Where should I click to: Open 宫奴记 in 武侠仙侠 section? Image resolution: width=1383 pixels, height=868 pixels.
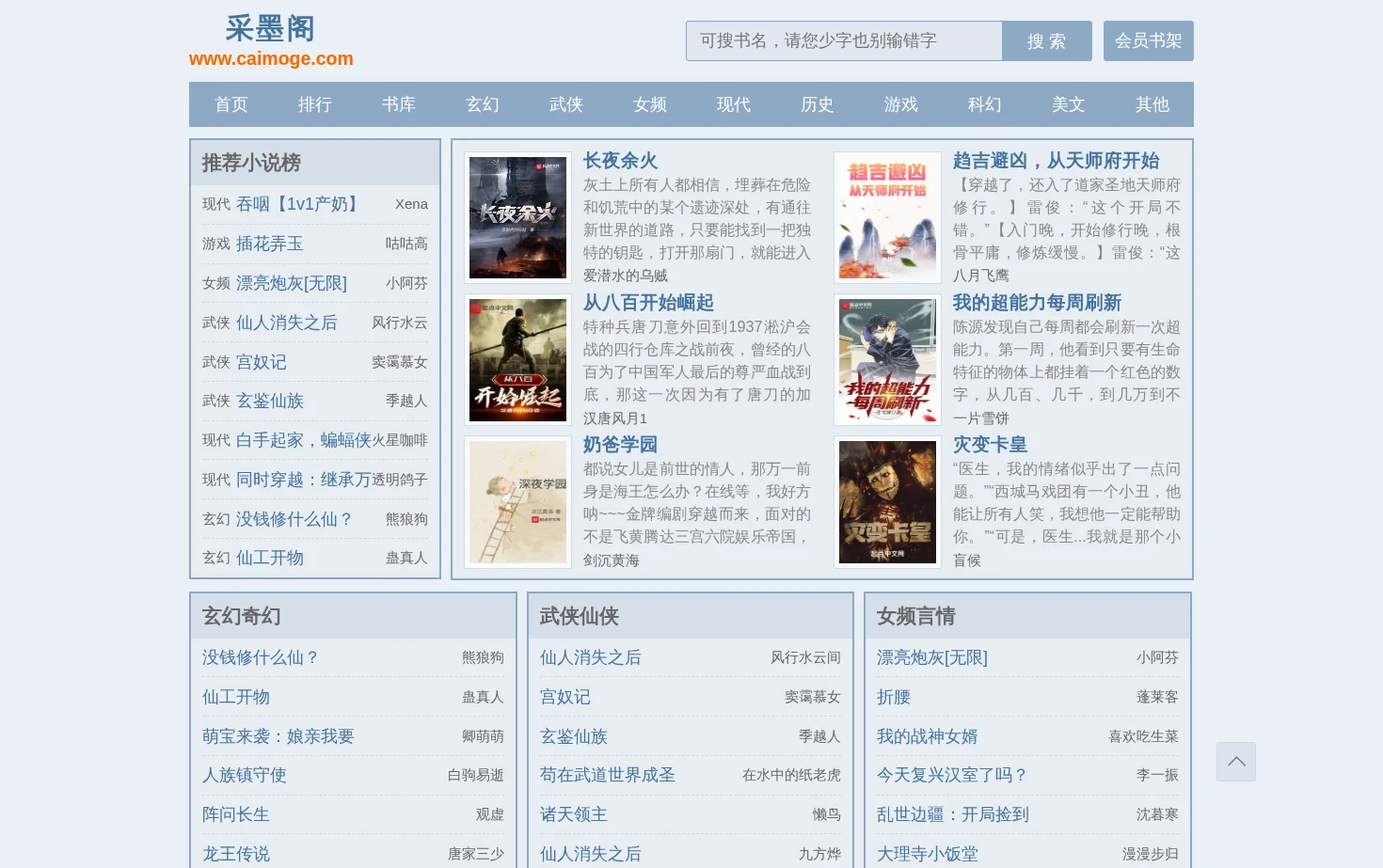pyautogui.click(x=565, y=697)
